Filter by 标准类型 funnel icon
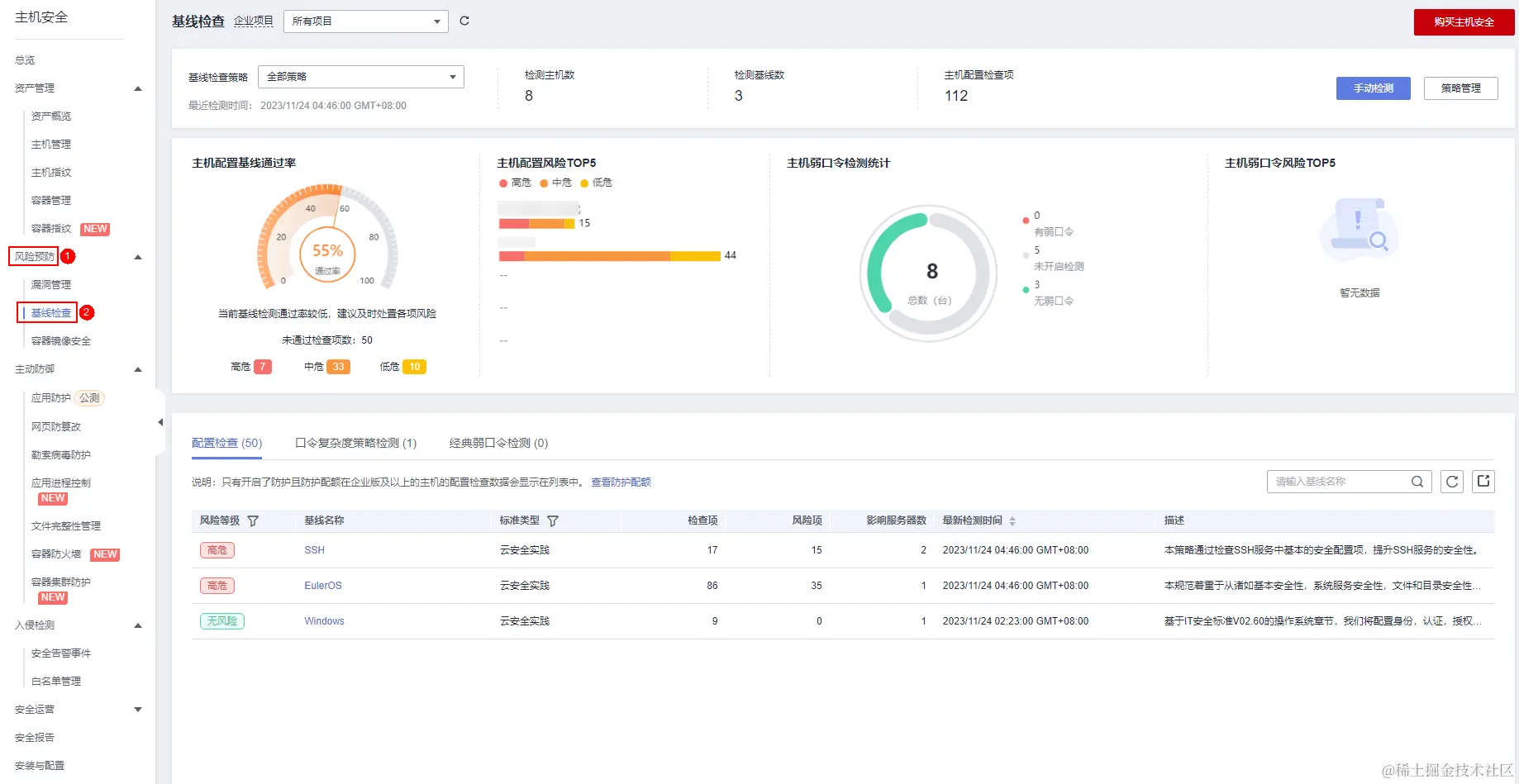 [x=553, y=520]
